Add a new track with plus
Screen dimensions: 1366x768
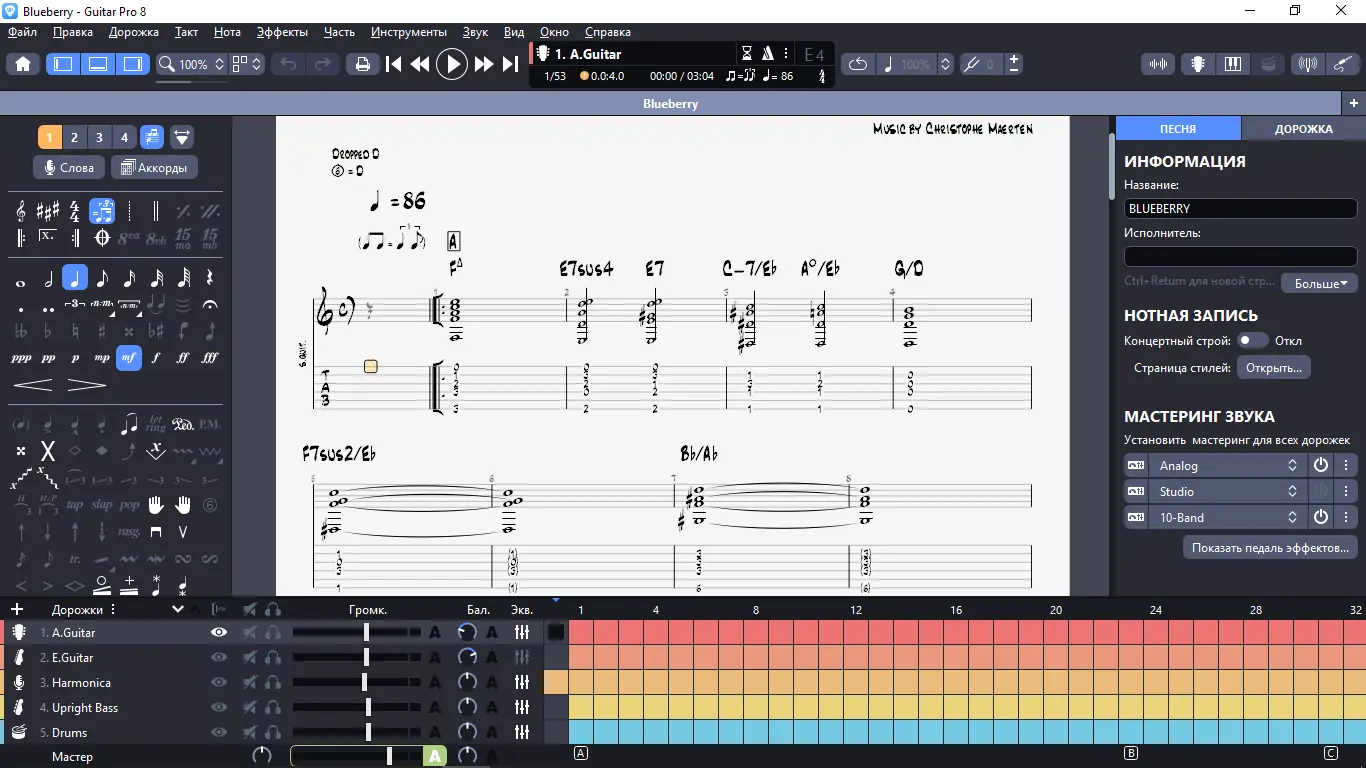click(16, 609)
